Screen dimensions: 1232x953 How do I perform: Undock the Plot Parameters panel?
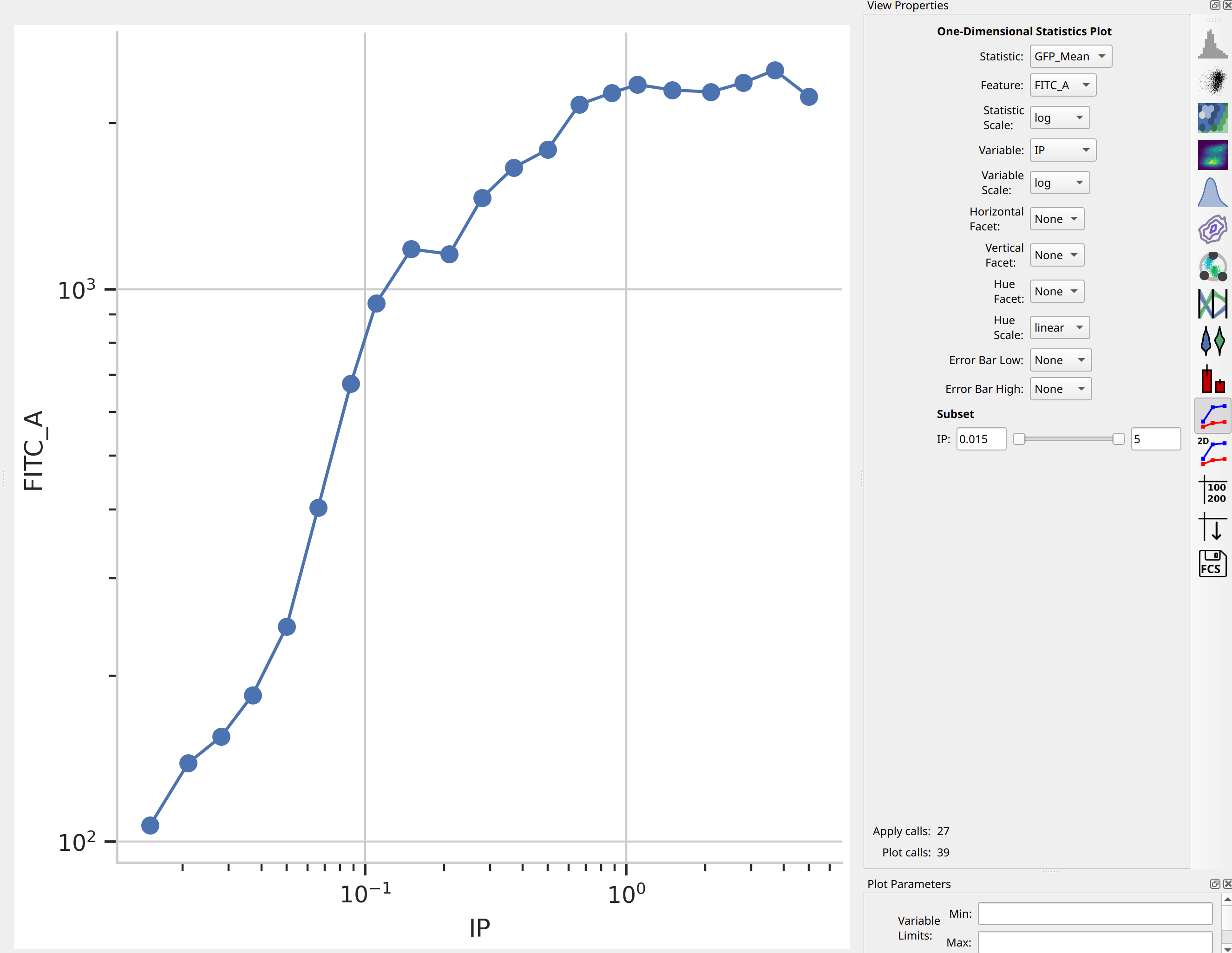[1214, 884]
